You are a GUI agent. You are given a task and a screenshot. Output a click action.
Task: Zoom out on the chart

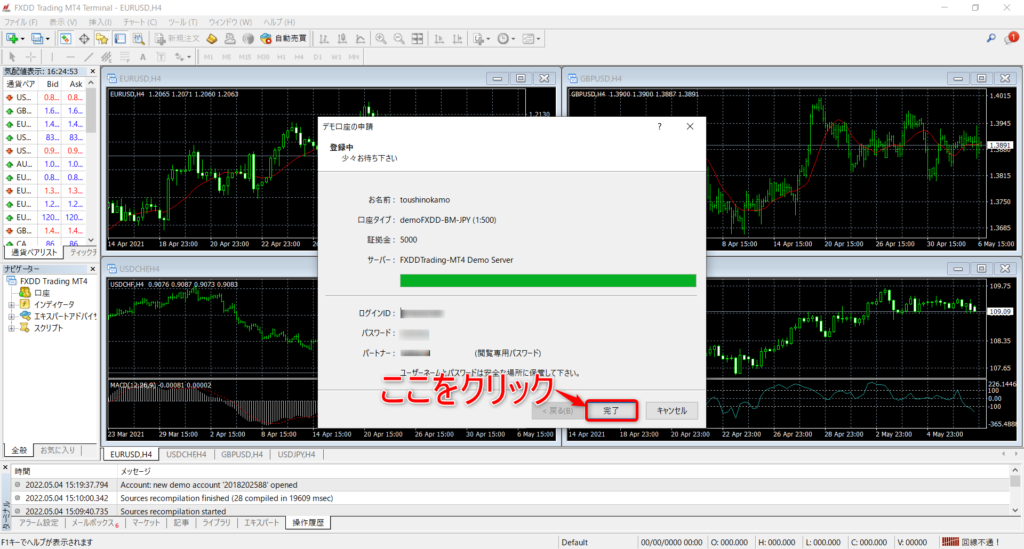coord(399,39)
